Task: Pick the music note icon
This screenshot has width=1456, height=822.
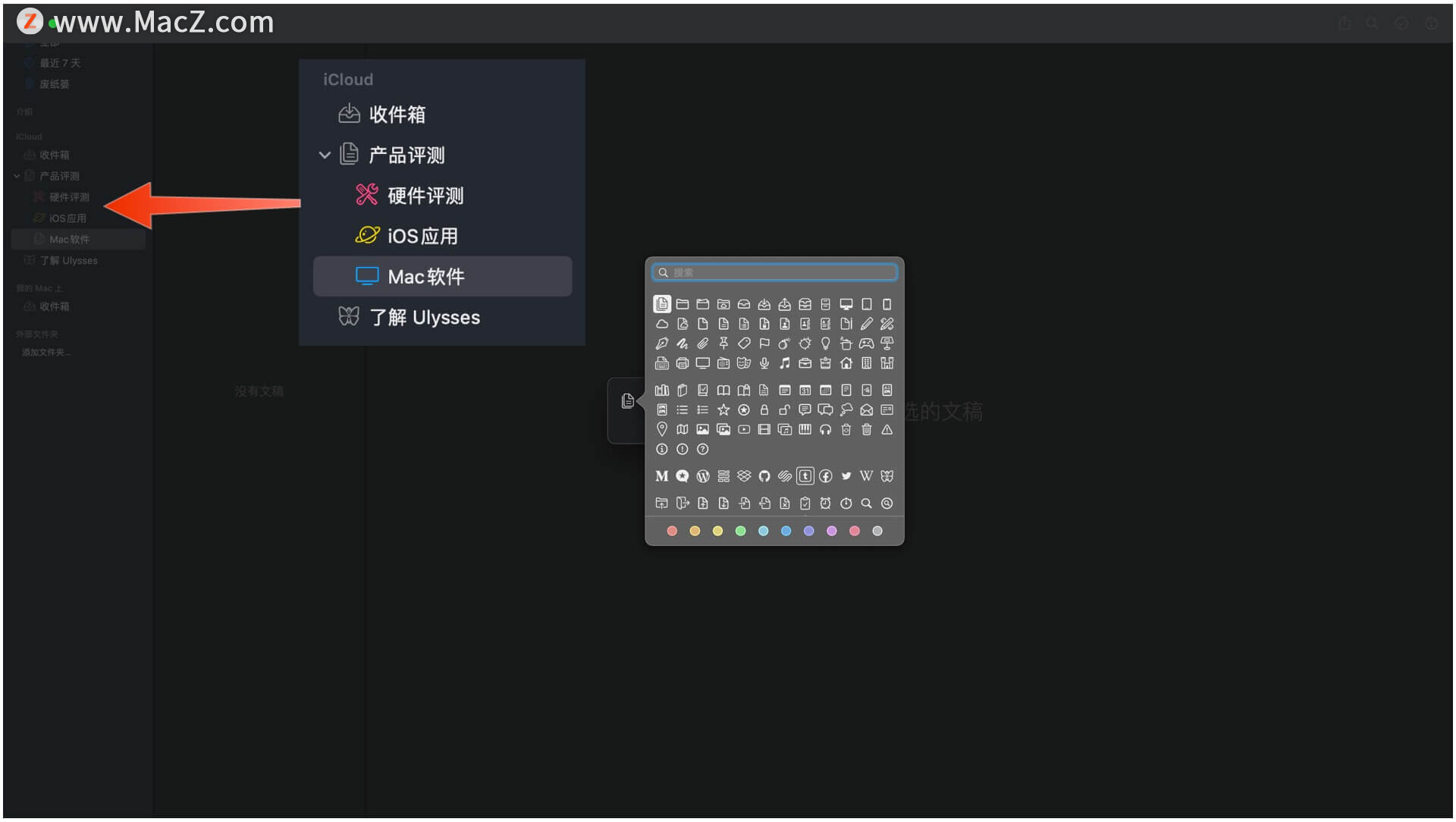Action: 785,363
